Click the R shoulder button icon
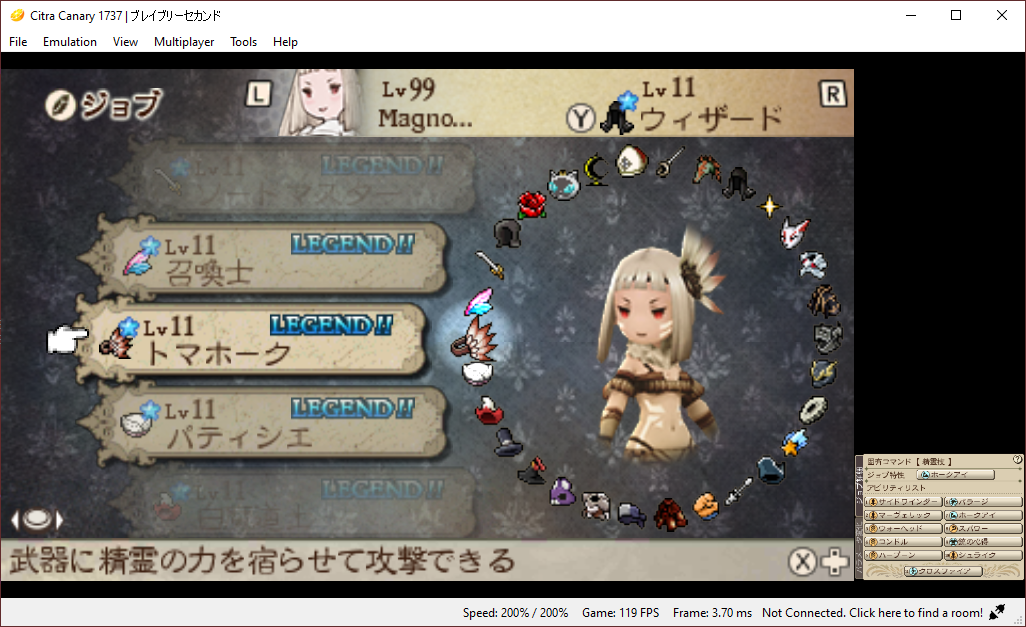Screen dimensions: 1026x627 (x=833, y=94)
